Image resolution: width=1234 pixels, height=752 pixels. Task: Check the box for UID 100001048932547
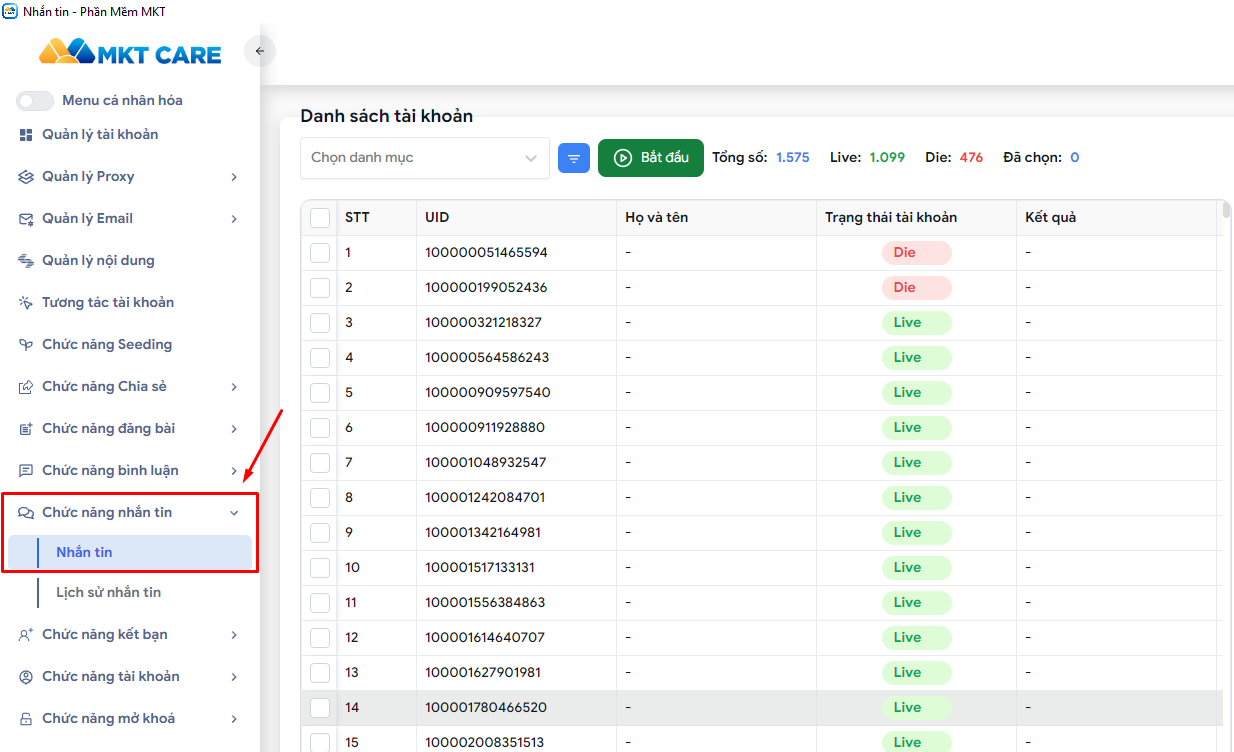(320, 463)
